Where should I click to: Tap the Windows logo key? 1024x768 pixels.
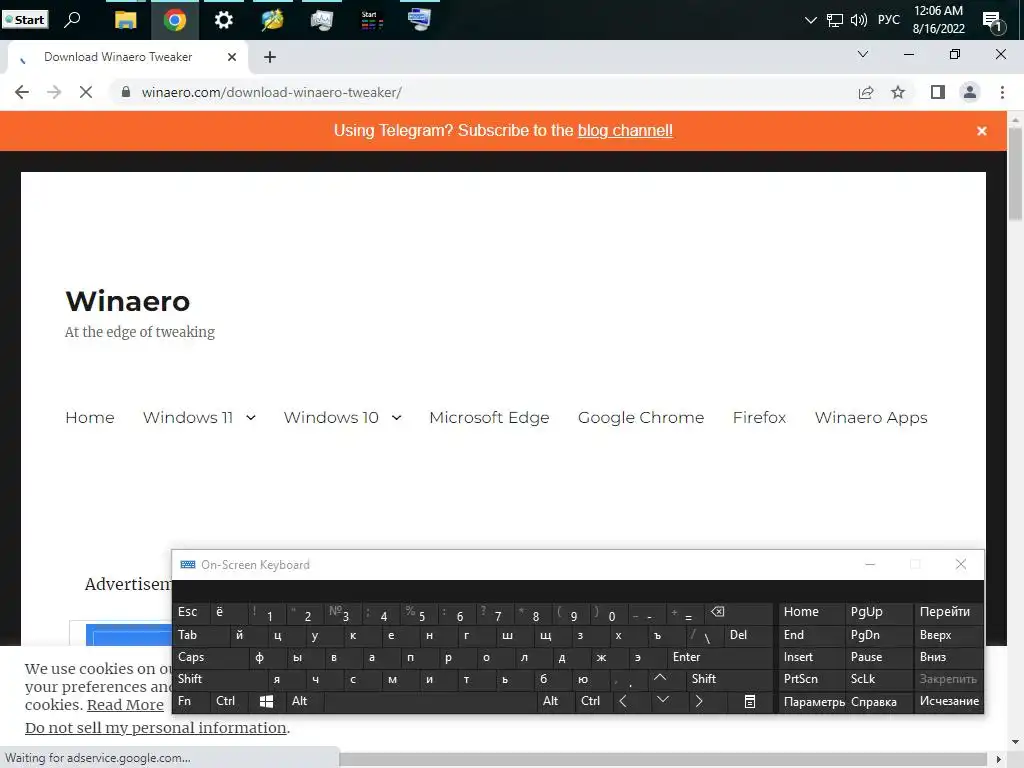(x=266, y=701)
